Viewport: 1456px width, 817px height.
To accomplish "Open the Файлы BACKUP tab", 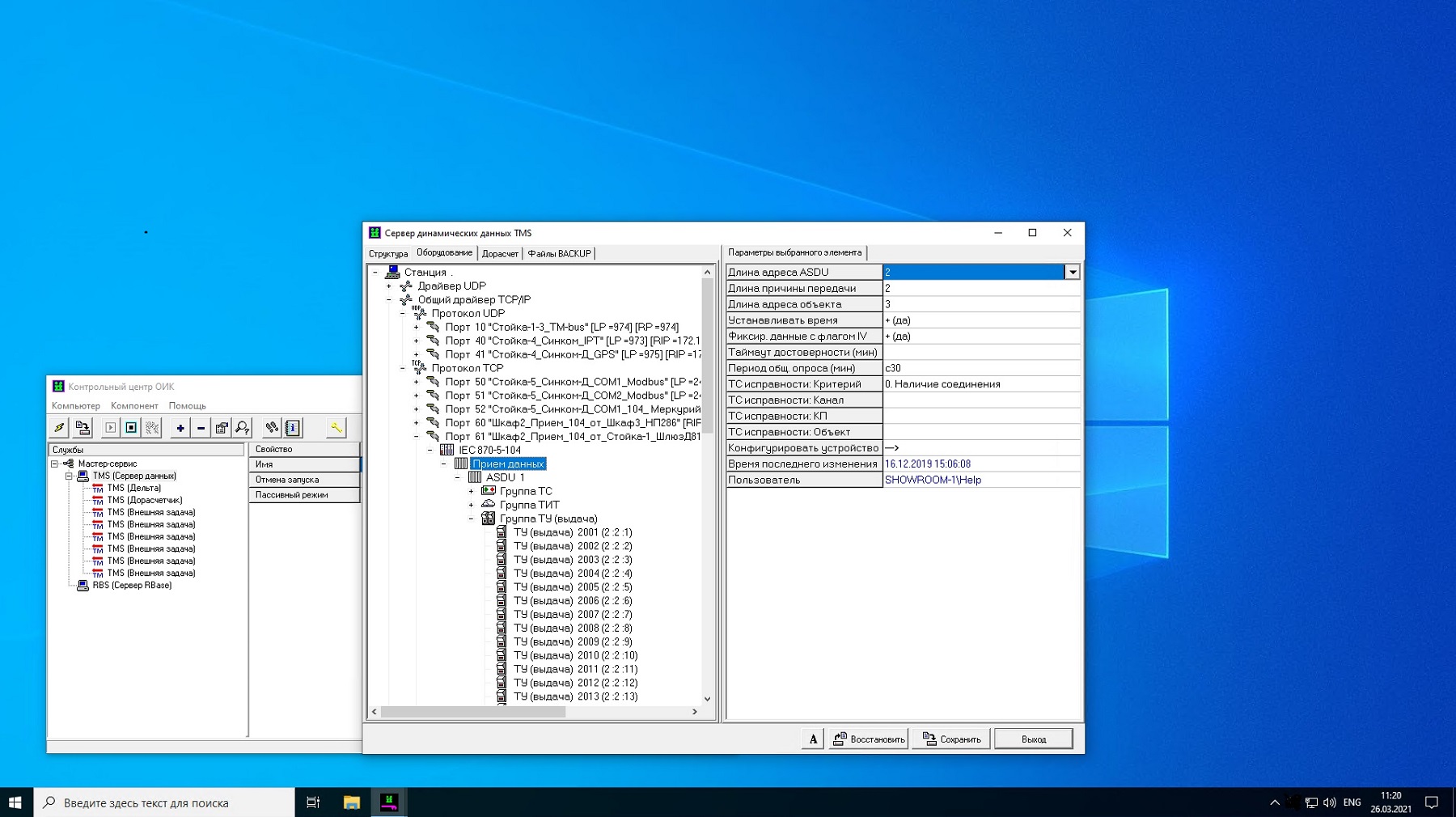I will pos(559,254).
